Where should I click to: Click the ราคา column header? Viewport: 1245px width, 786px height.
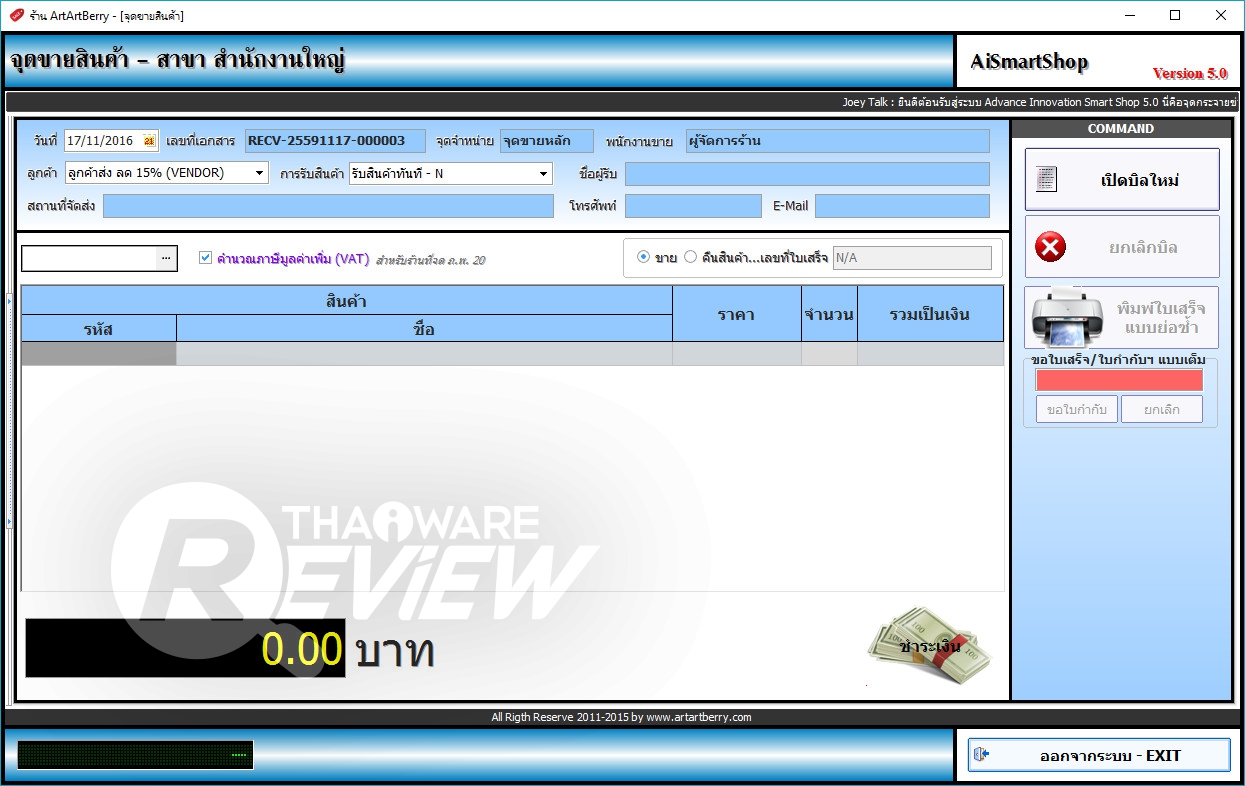(x=736, y=314)
